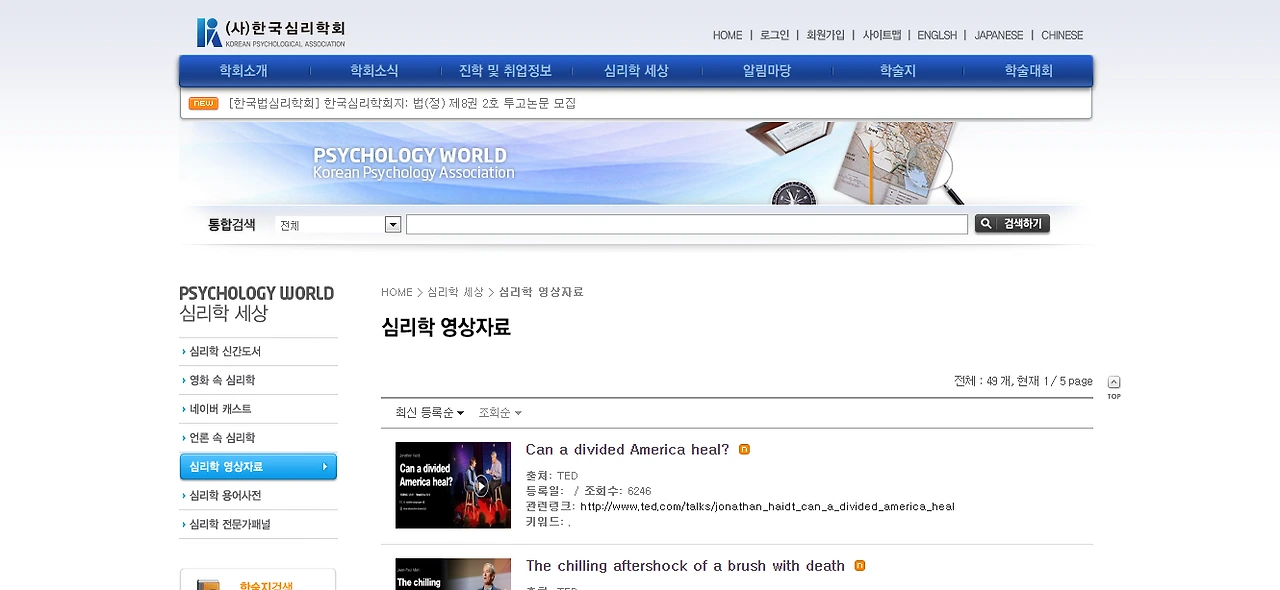Open the TED related link for the divided America talk
1280x590 pixels.
(767, 506)
